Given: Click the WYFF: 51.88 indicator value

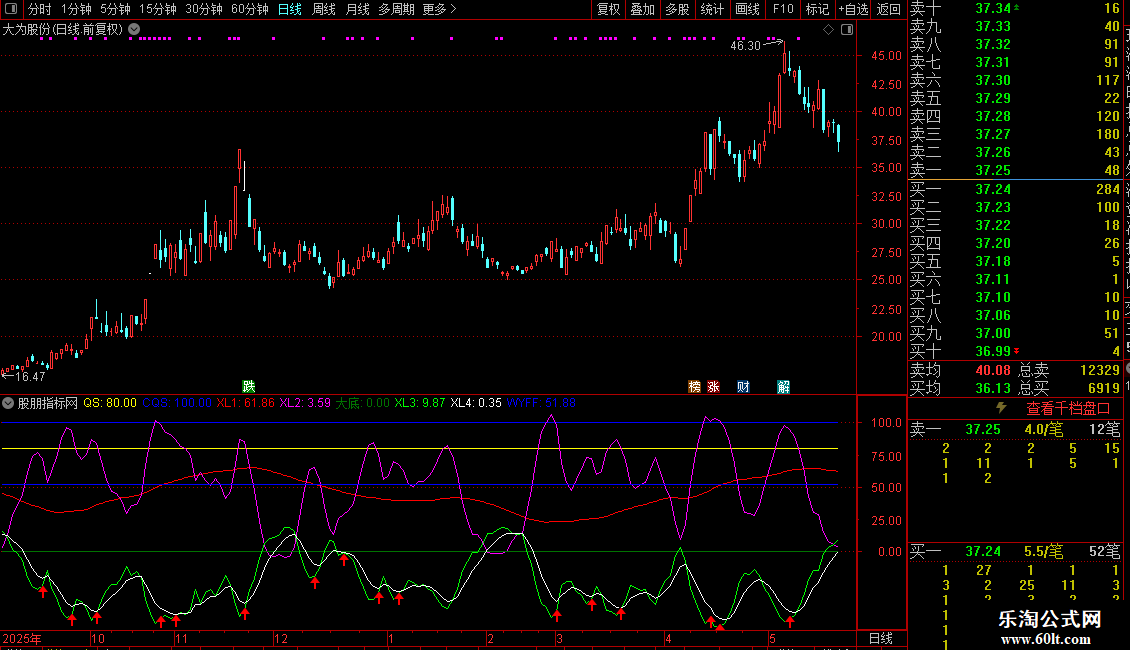Looking at the screenshot, I should [541, 403].
